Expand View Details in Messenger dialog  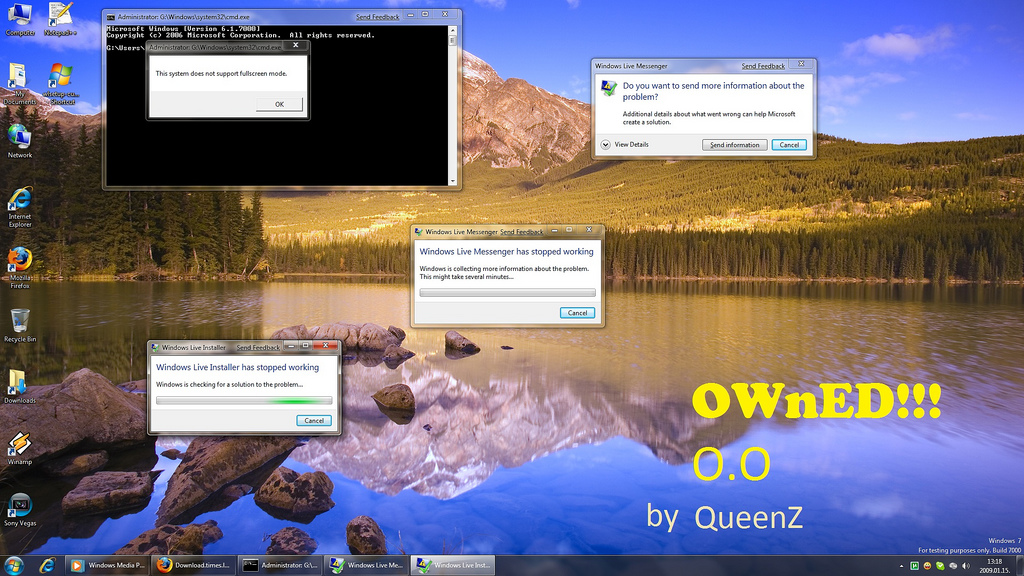coord(605,144)
